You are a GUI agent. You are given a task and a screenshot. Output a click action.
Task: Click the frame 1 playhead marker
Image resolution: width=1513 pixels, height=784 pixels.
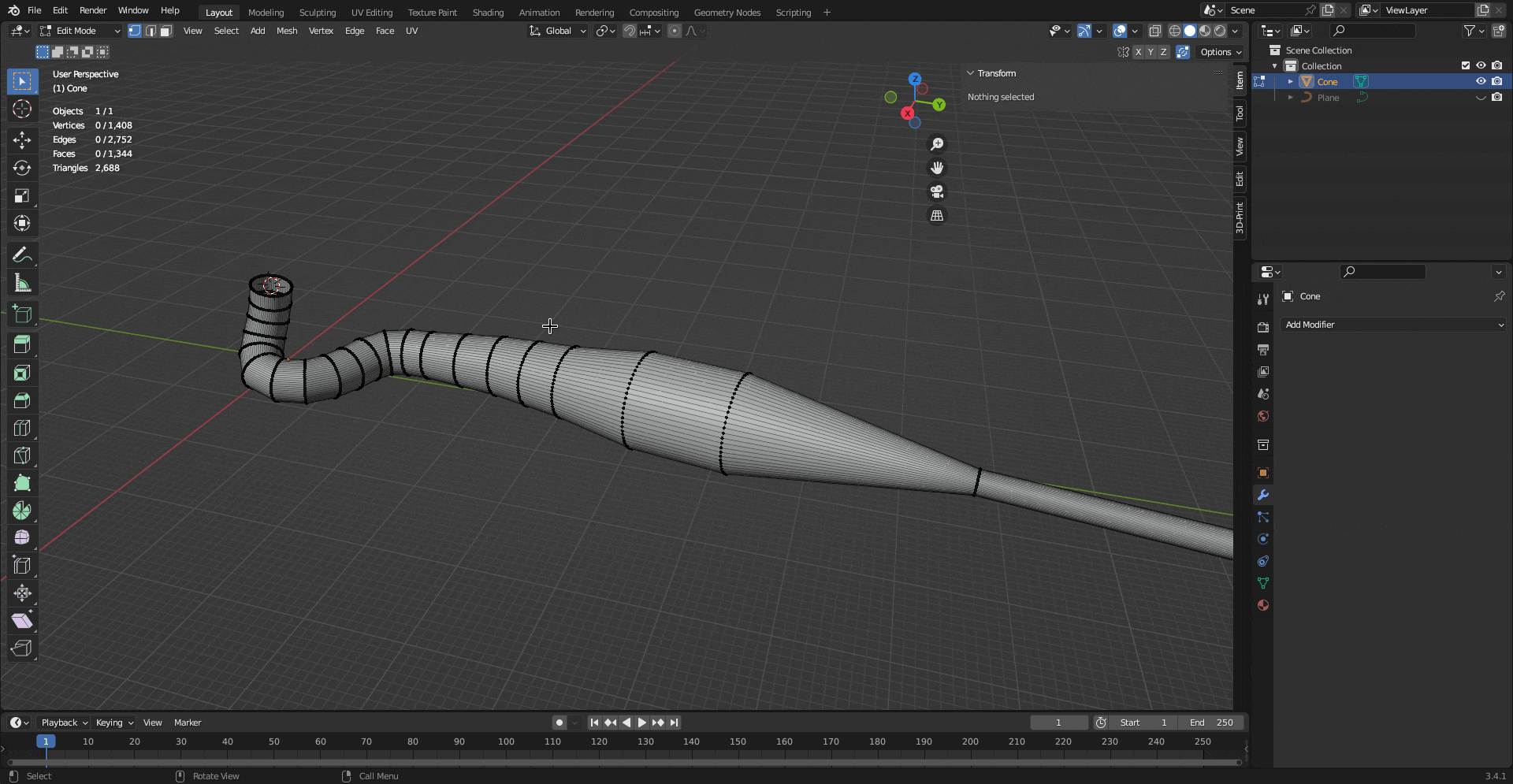click(x=46, y=741)
